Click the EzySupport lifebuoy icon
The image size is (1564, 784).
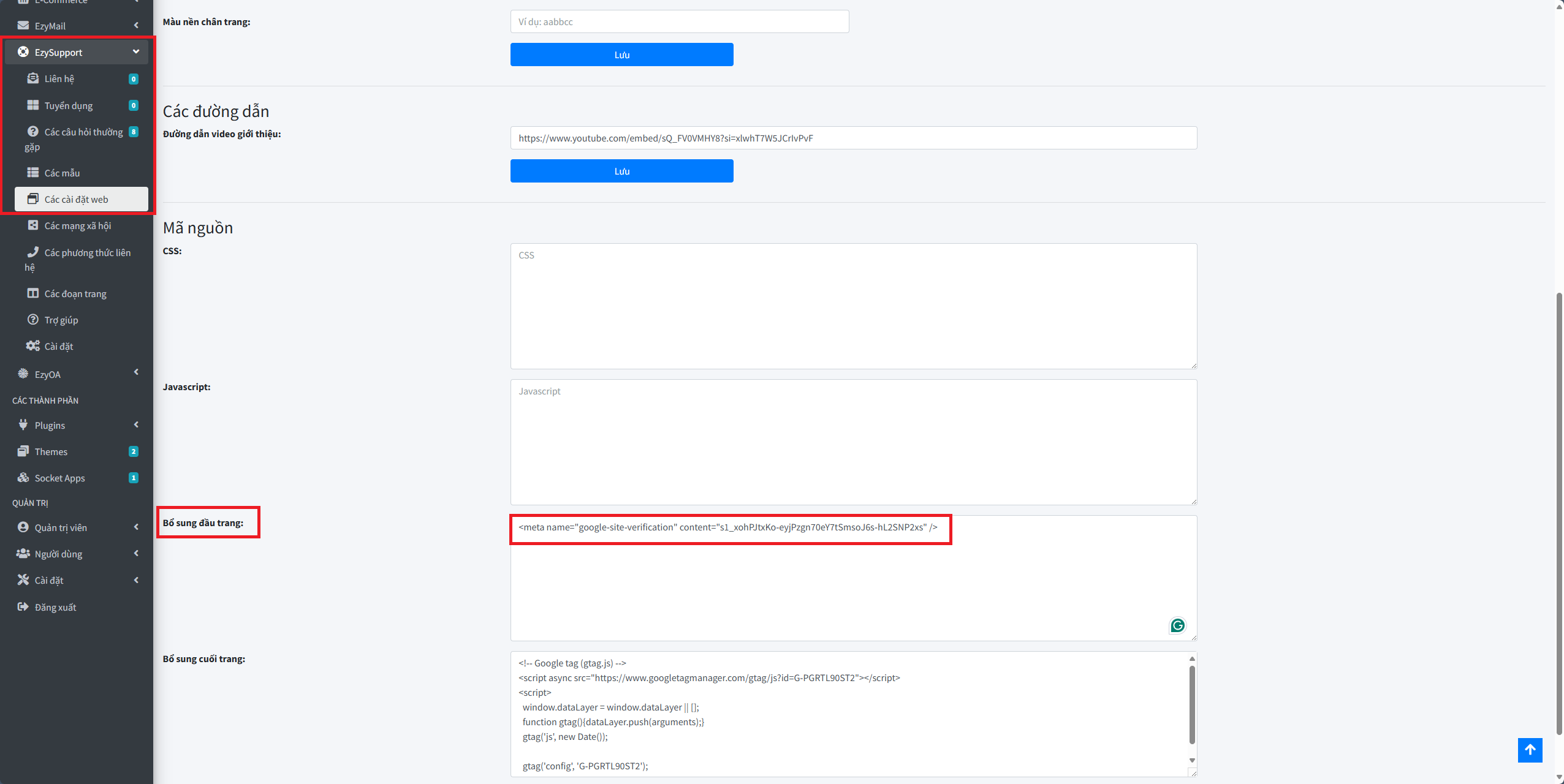coord(23,52)
